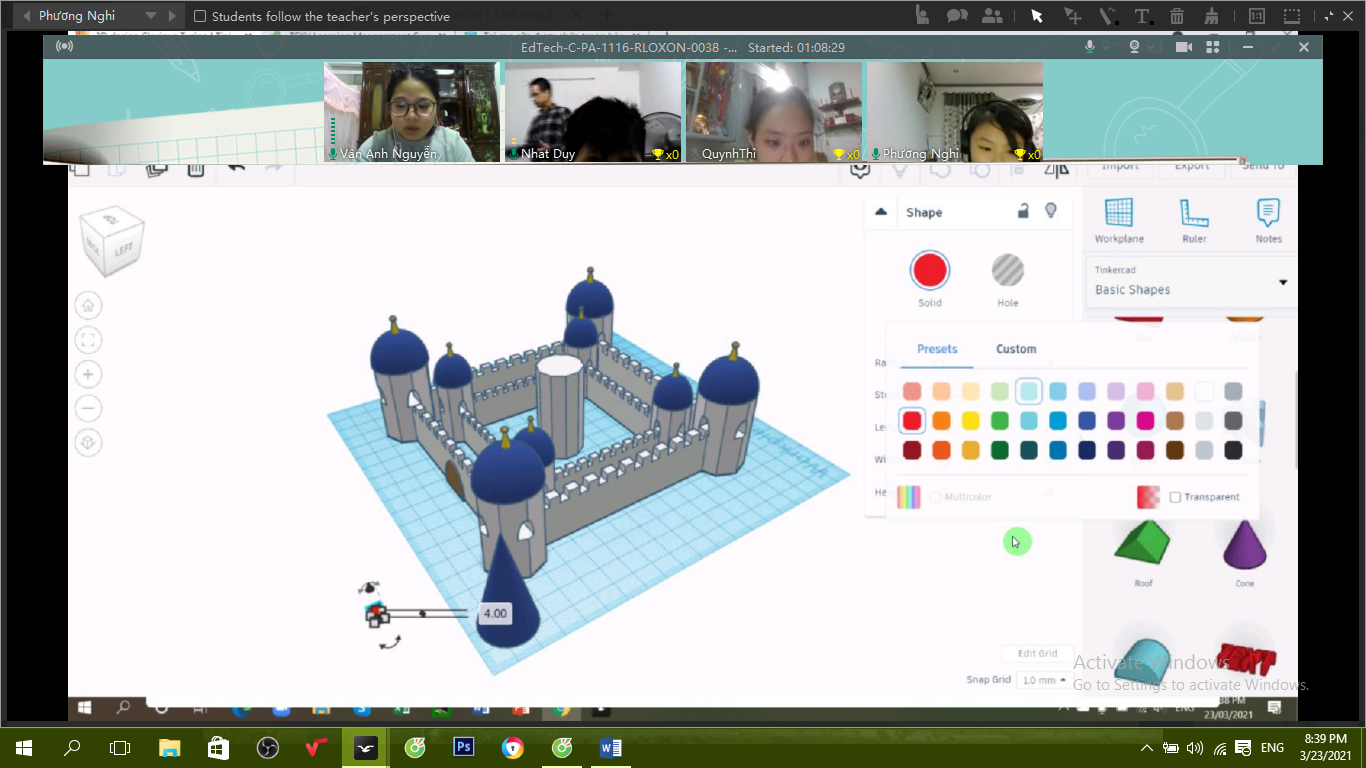Viewport: 1366px width, 768px height.
Task: Open the participants people icon
Action: [992, 16]
